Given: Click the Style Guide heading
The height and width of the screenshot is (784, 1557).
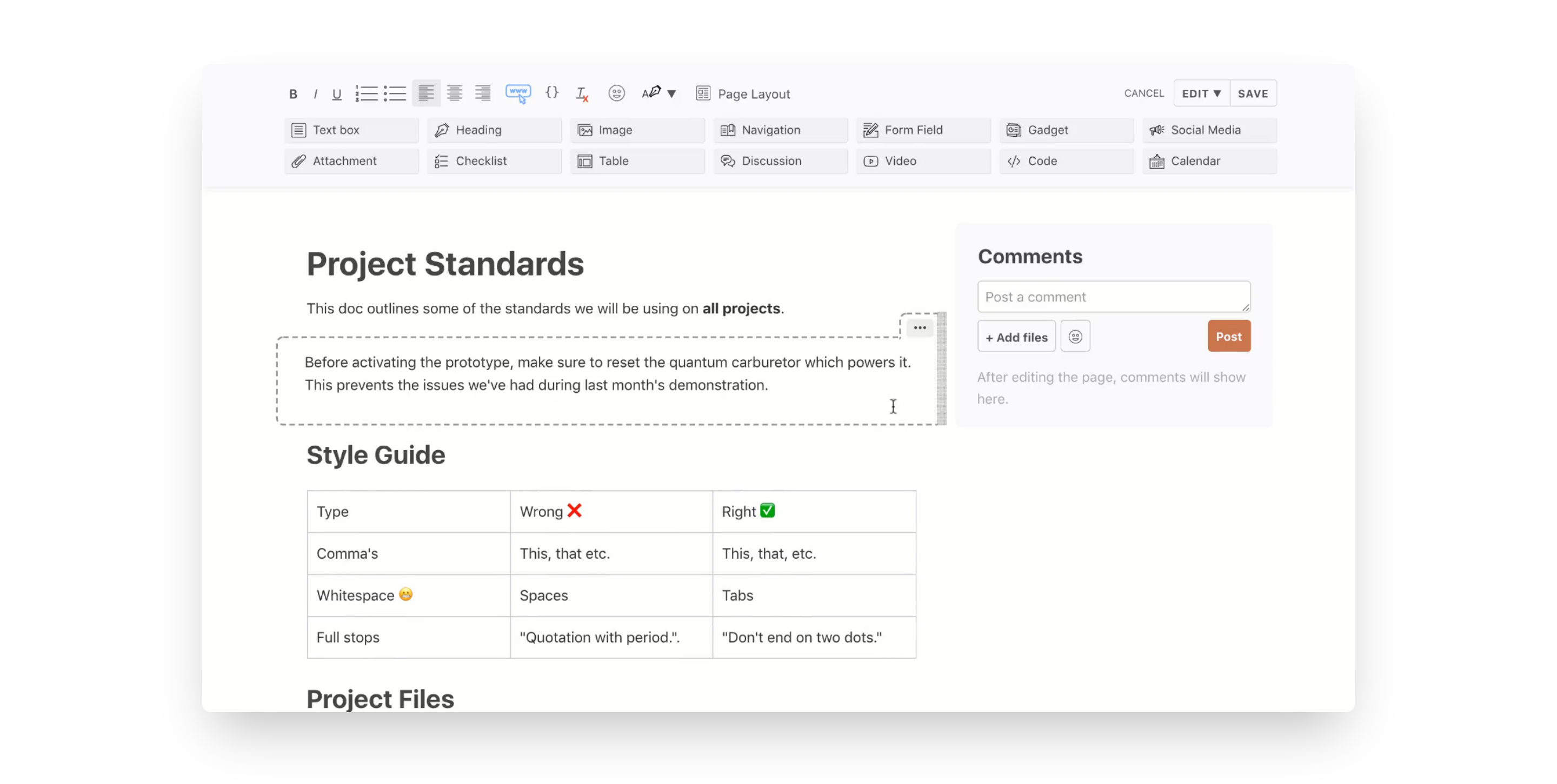Looking at the screenshot, I should [x=375, y=455].
